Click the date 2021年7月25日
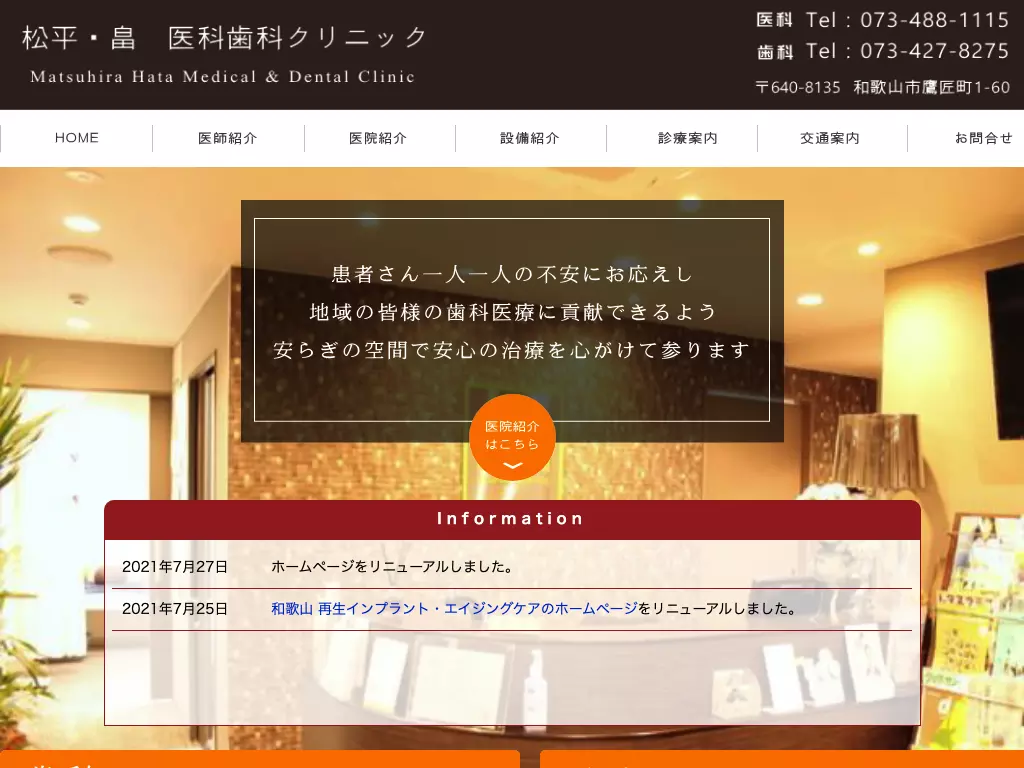This screenshot has width=1024, height=768. [x=175, y=609]
